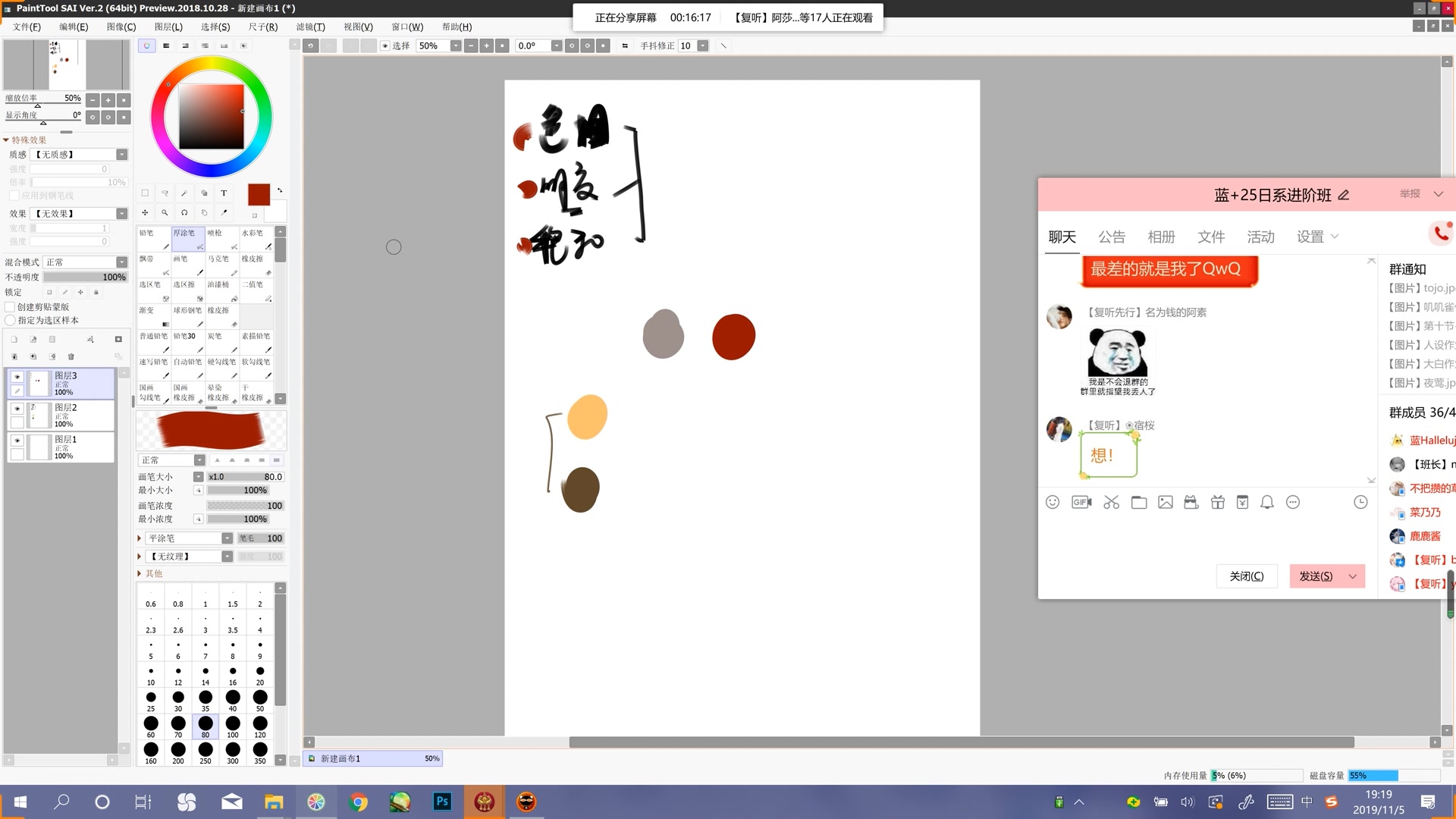
Task: Open the 平涂笔 brush shape dropdown
Action: pyautogui.click(x=190, y=538)
